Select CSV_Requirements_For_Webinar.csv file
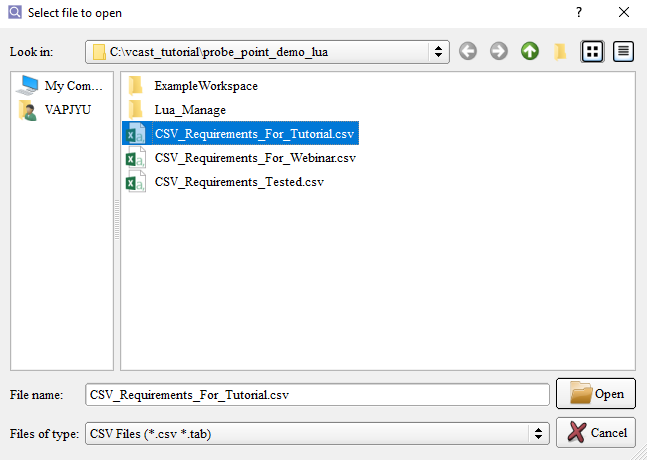The height and width of the screenshot is (460, 647). pos(255,158)
